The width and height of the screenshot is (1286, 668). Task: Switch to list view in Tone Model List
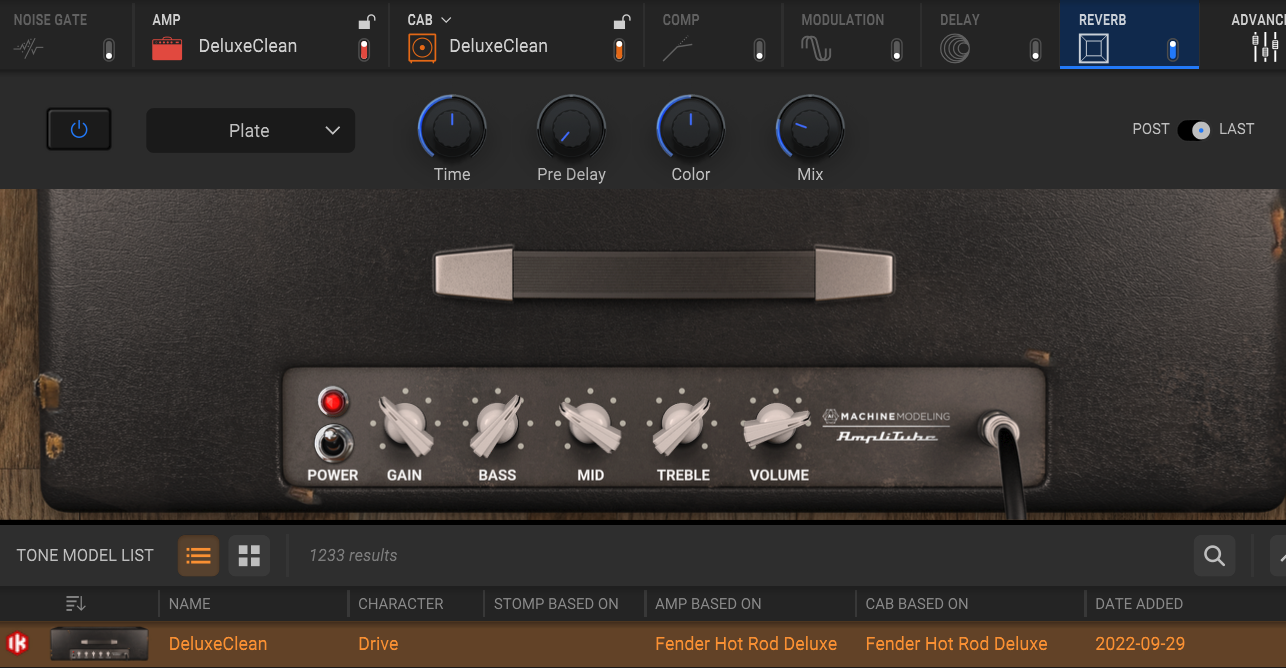(x=199, y=556)
